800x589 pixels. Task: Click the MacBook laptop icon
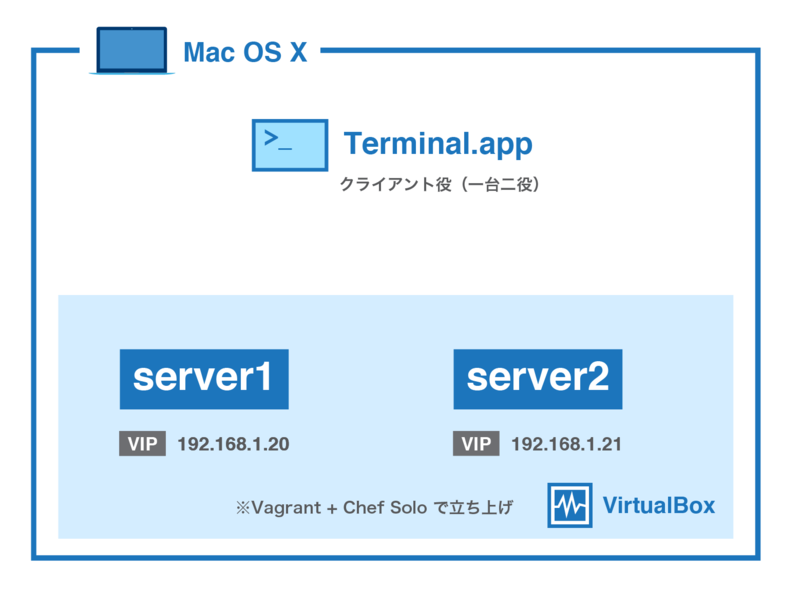tap(132, 51)
